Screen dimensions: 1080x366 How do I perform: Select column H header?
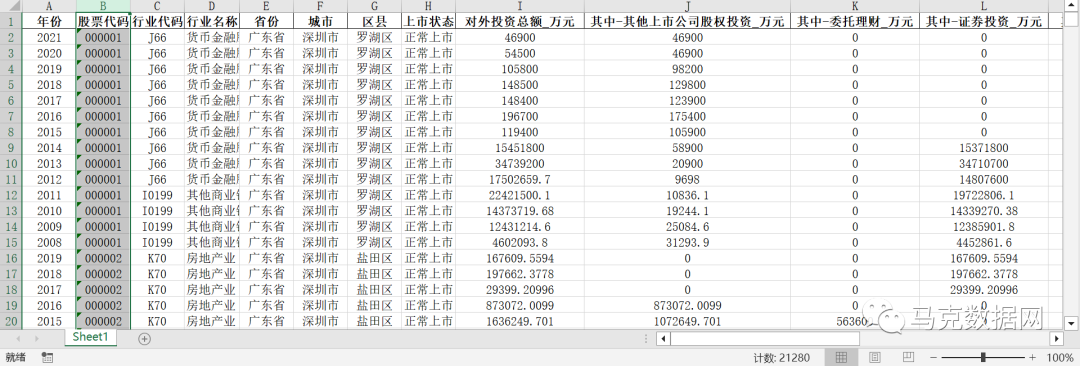point(428,6)
